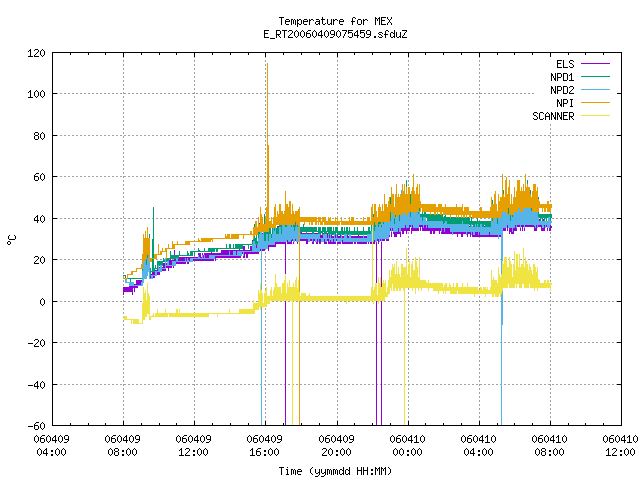Screen dimensions: 640x480
Task: Click the x-axis label 060410 00:00
Action: pos(407,446)
